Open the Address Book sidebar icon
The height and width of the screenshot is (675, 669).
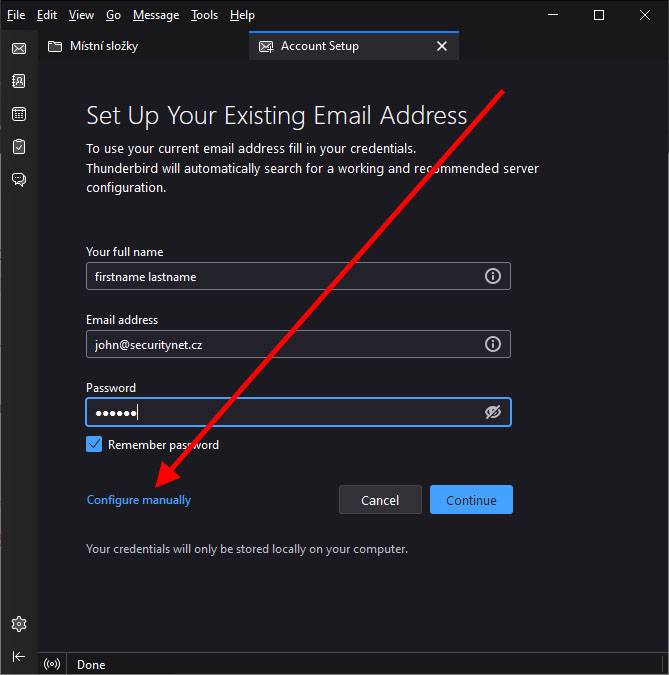coord(19,81)
